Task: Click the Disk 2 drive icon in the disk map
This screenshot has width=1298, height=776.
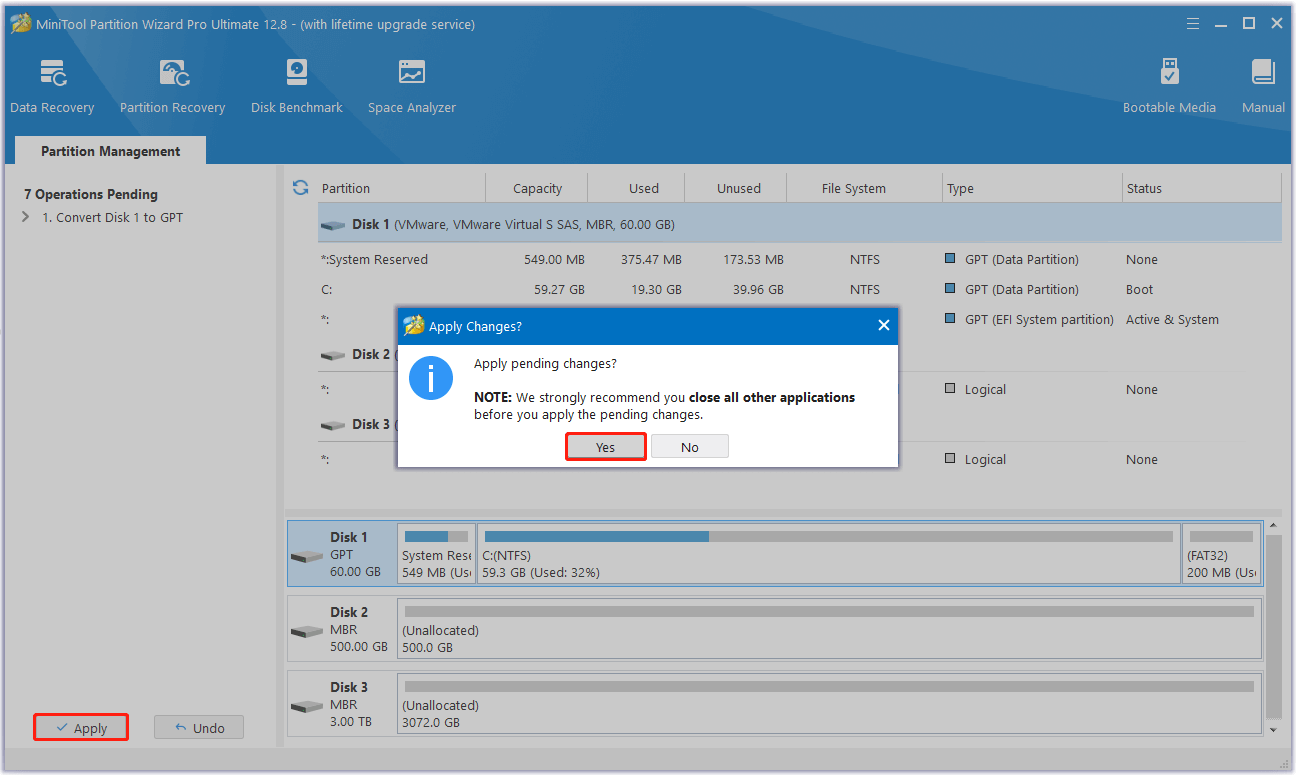Action: pos(306,632)
